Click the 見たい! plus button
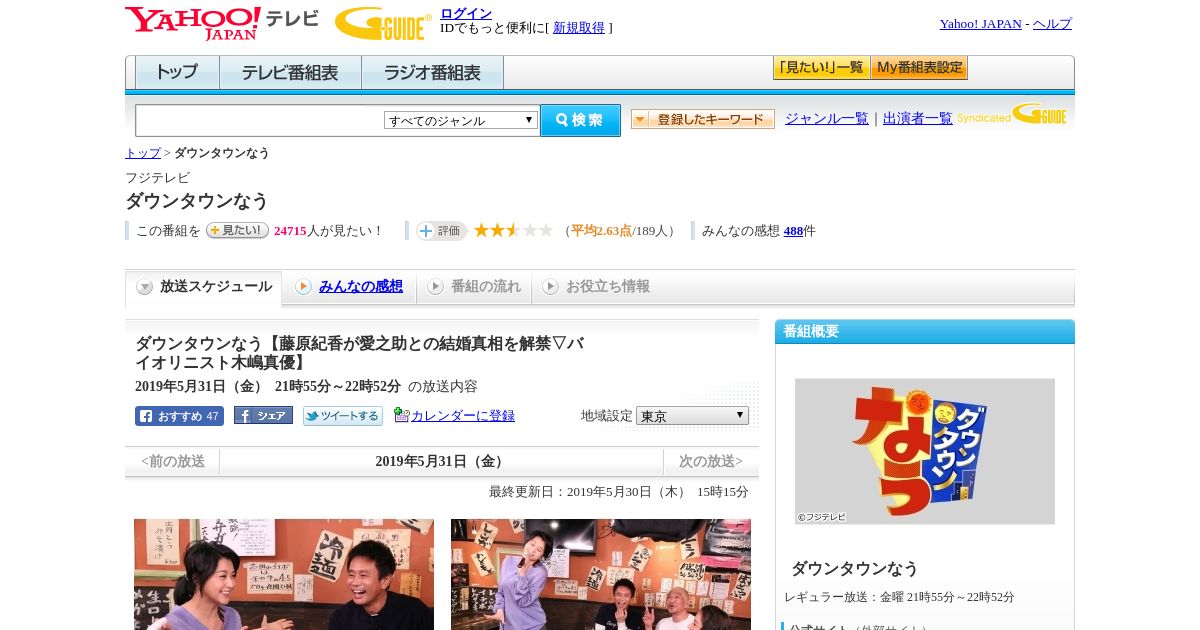 click(x=237, y=230)
